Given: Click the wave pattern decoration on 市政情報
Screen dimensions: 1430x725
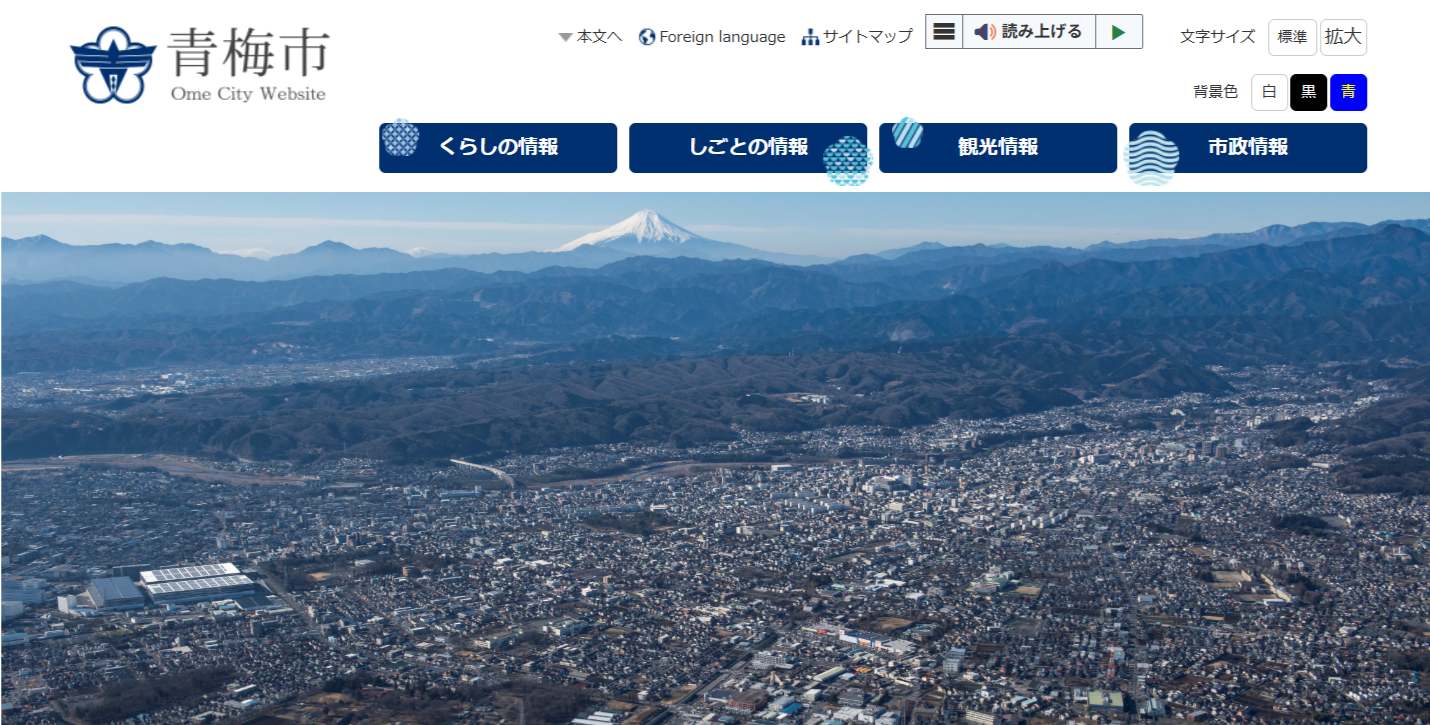Looking at the screenshot, I should click(x=1151, y=158).
